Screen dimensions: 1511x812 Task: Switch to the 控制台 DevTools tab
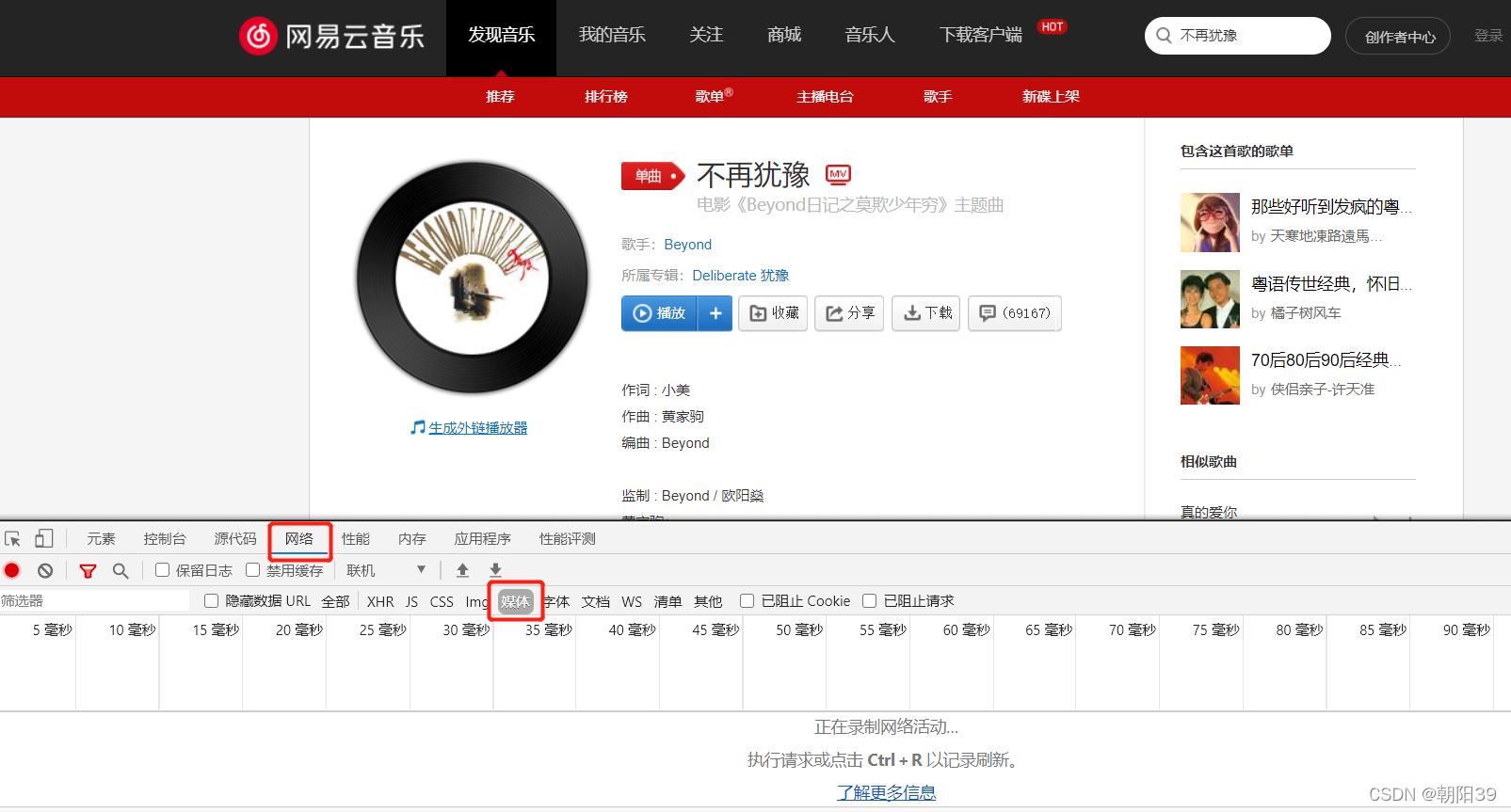point(165,539)
